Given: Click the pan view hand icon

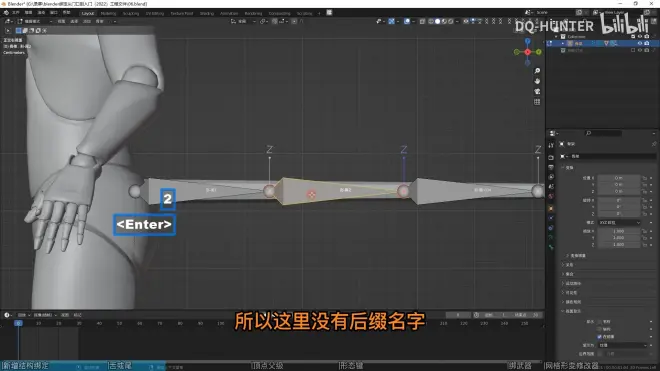Looking at the screenshot, I should [x=537, y=81].
